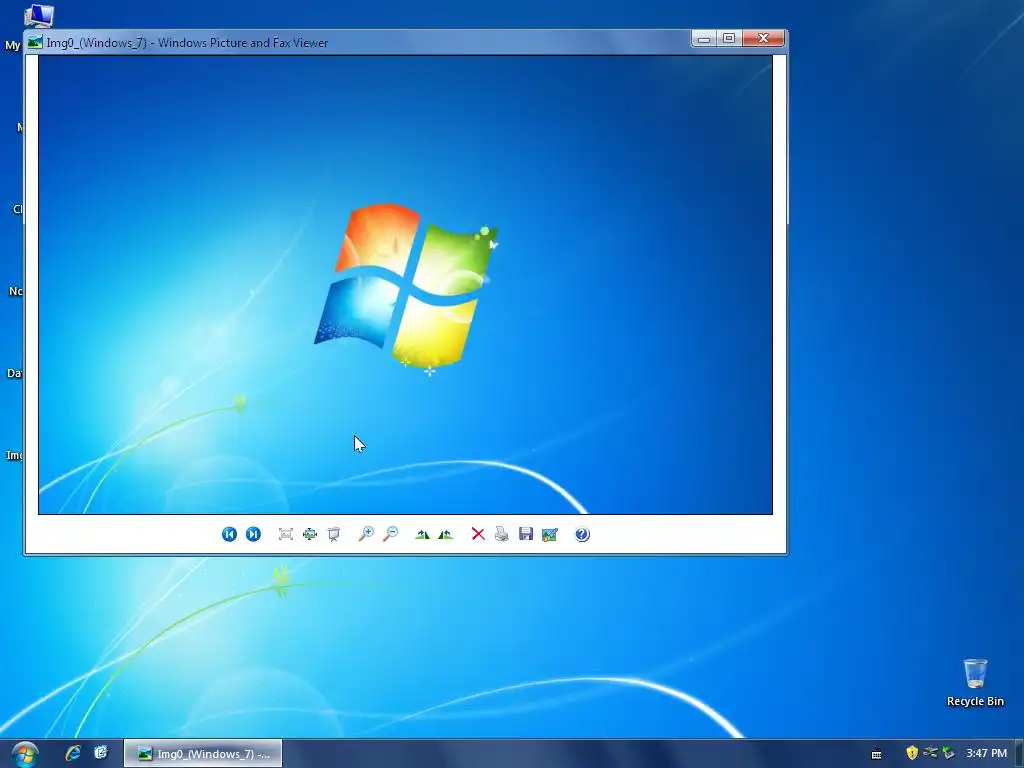Image resolution: width=1024 pixels, height=768 pixels.
Task: Click the security shield tray icon
Action: coord(912,753)
